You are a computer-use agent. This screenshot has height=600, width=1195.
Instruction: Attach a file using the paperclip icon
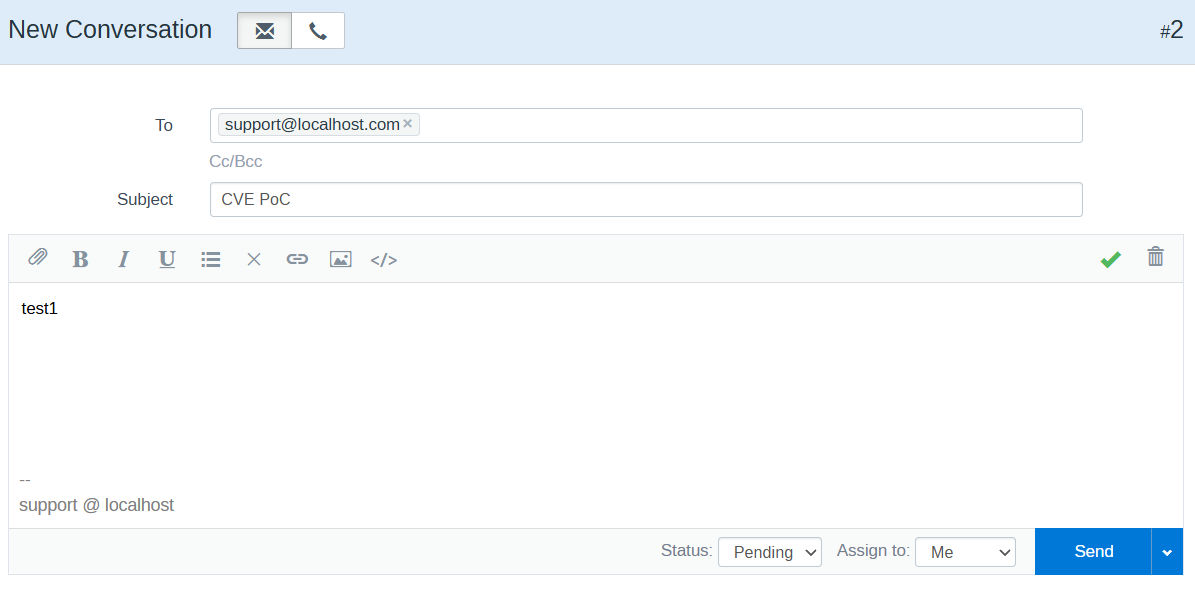38,258
